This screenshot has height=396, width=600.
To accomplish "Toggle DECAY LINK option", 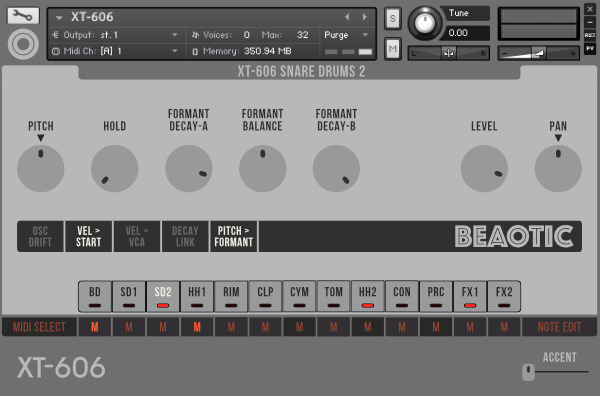I will click(185, 236).
